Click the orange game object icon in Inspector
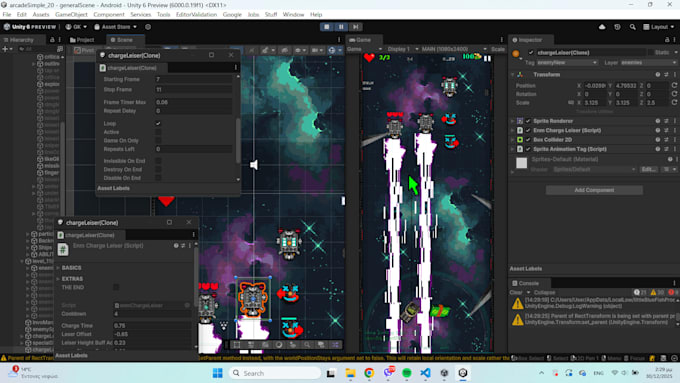 point(516,53)
